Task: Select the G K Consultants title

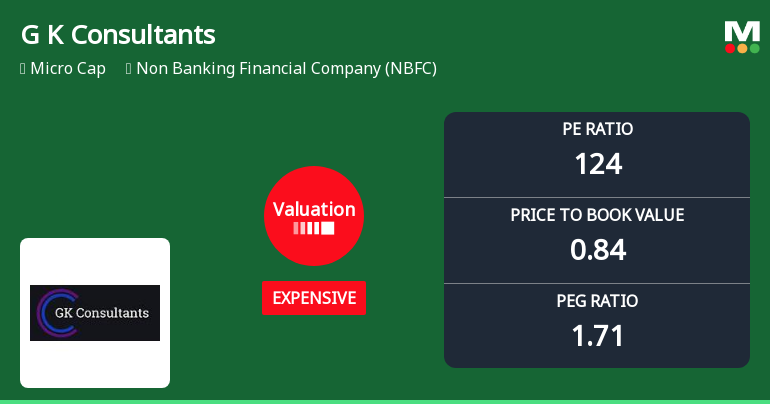Action: tap(118, 35)
